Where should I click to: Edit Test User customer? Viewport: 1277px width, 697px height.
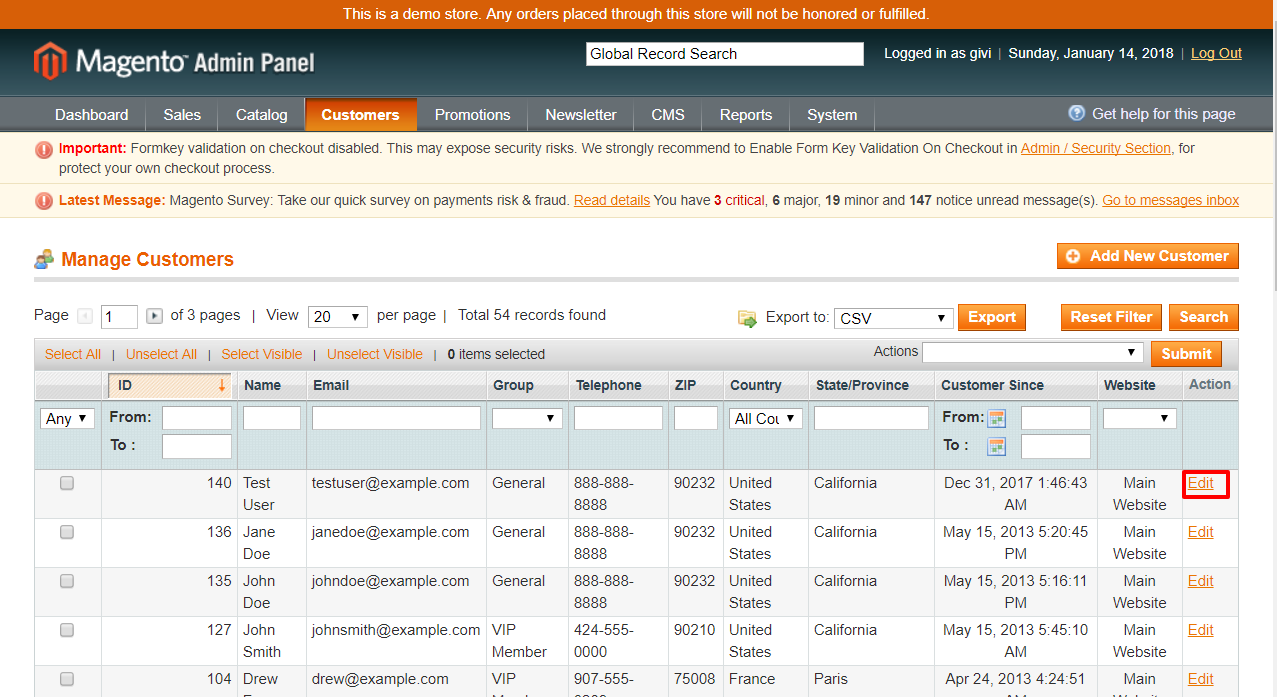(1201, 483)
